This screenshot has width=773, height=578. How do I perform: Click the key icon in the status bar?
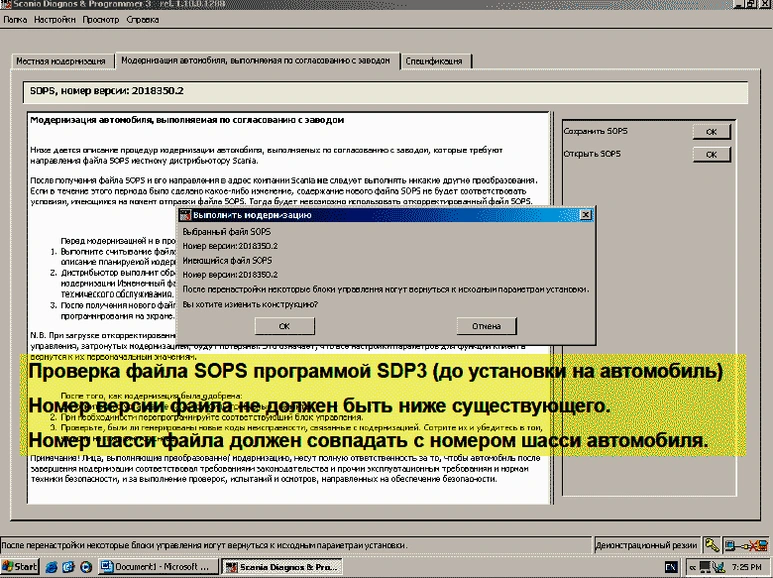pos(711,545)
